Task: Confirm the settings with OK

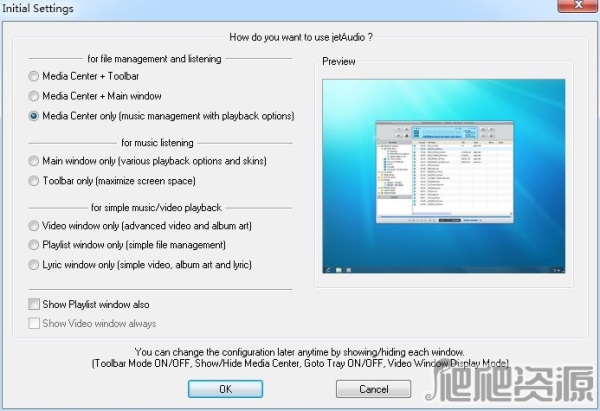Action: click(225, 388)
